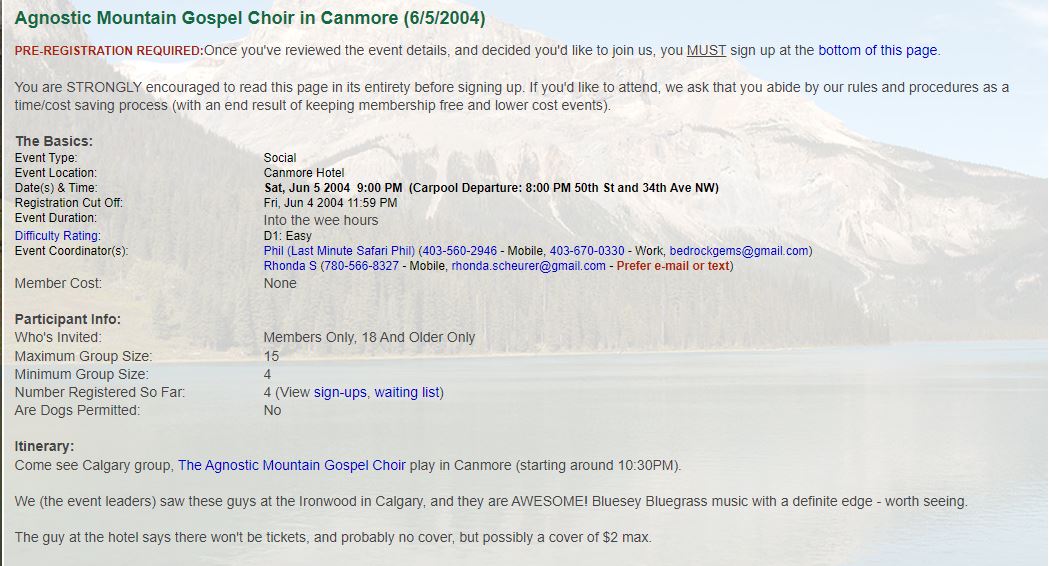View the waiting list

point(406,393)
